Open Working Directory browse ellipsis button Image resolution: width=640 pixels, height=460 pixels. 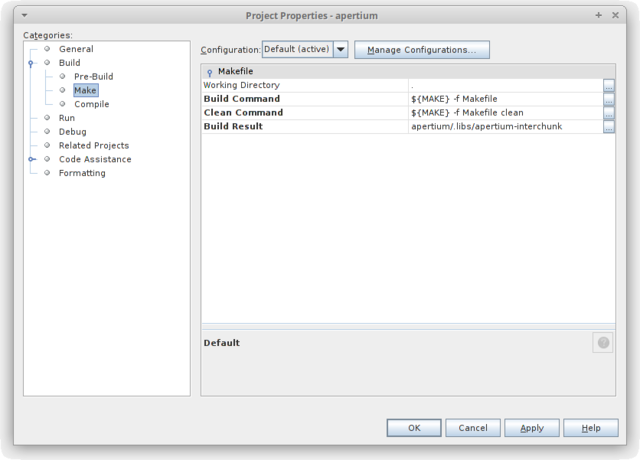click(608, 86)
